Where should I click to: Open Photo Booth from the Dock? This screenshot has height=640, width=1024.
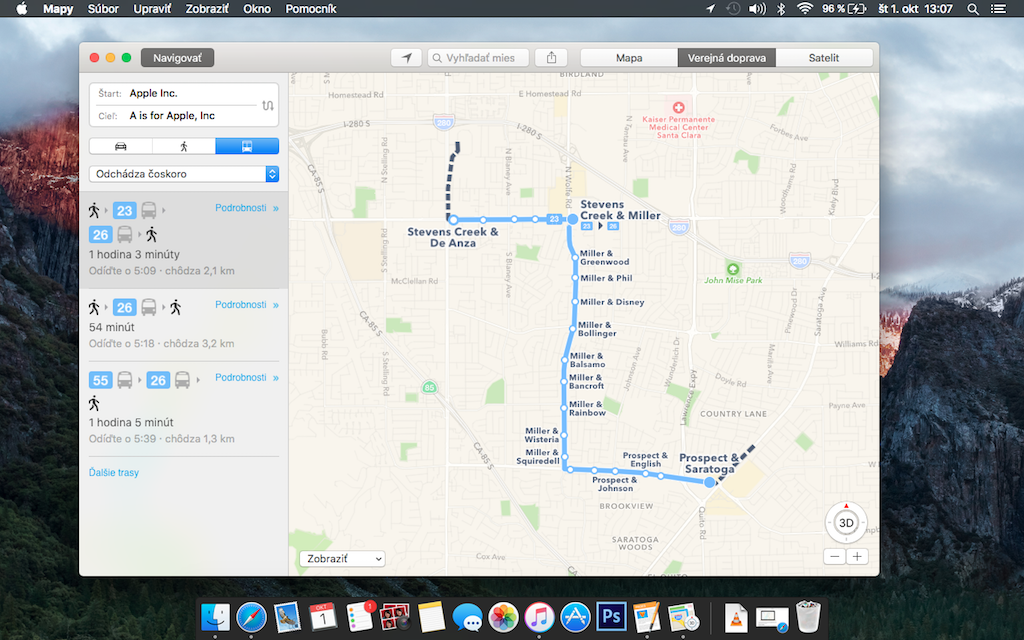pos(394,616)
